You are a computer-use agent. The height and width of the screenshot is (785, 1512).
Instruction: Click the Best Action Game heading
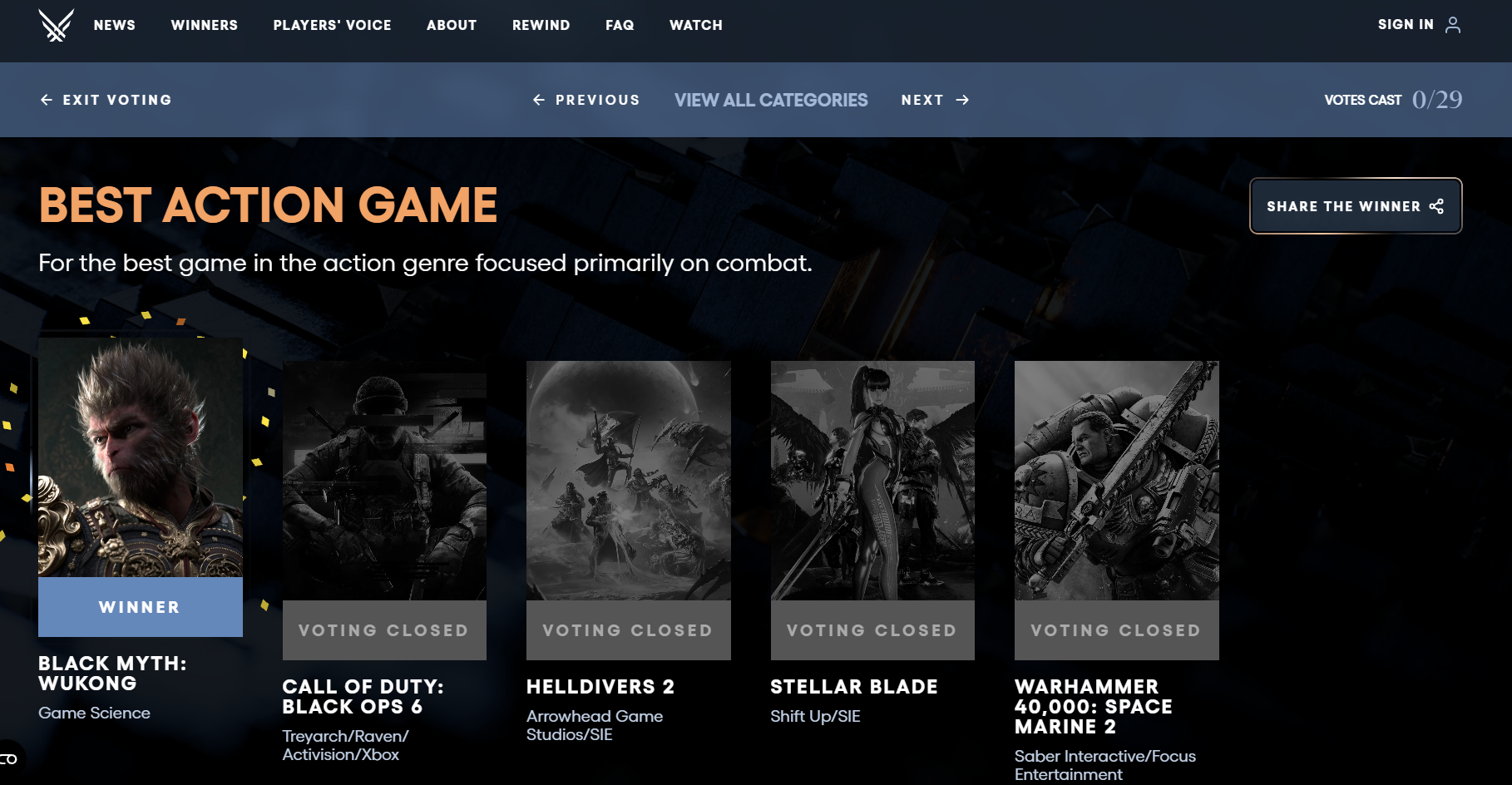[x=268, y=205]
